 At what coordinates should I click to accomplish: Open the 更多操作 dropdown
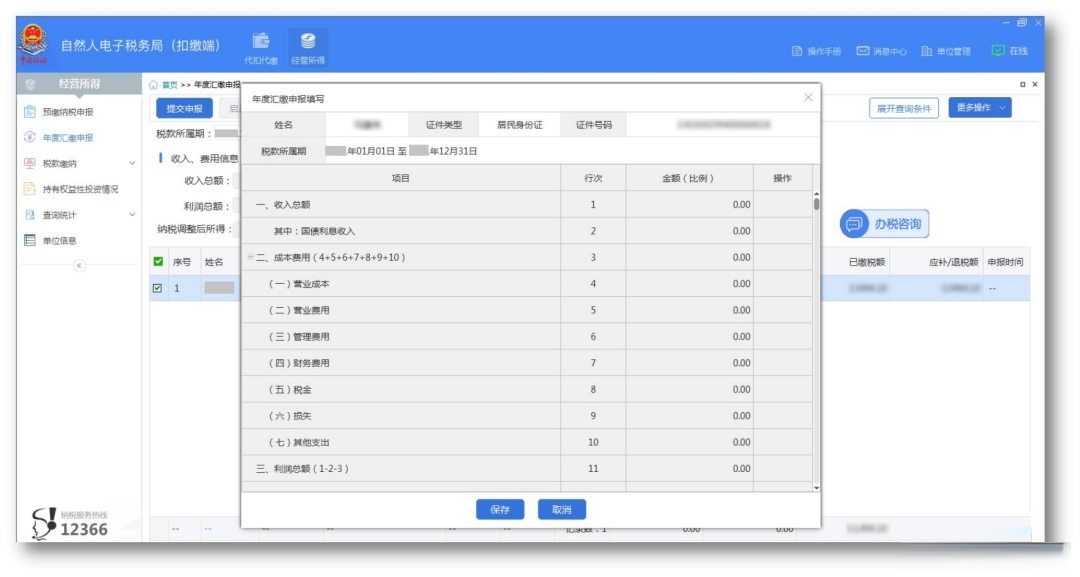coord(979,107)
